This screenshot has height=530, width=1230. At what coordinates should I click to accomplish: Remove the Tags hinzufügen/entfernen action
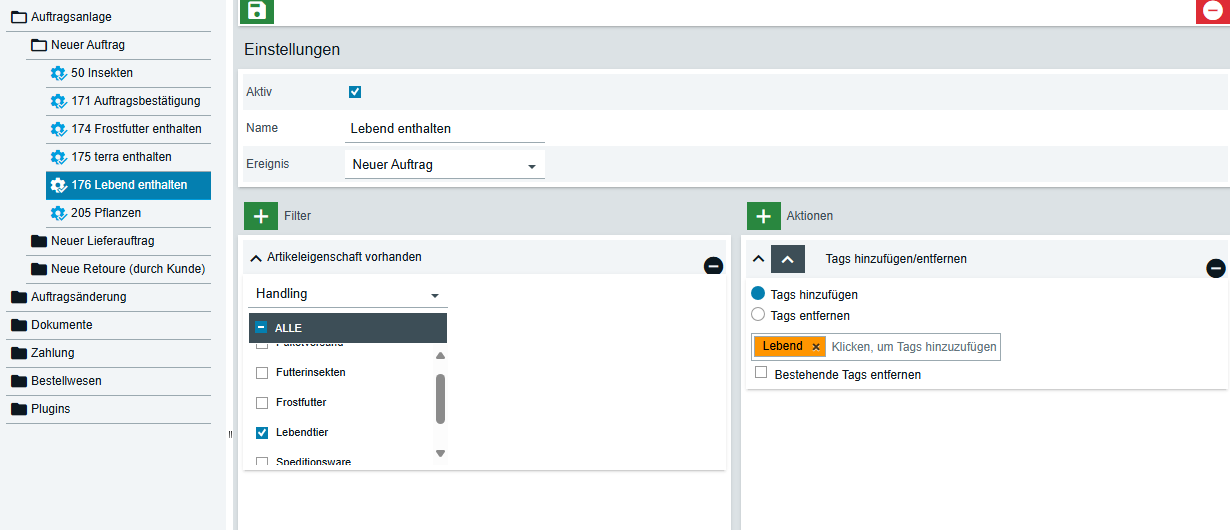tap(1215, 268)
